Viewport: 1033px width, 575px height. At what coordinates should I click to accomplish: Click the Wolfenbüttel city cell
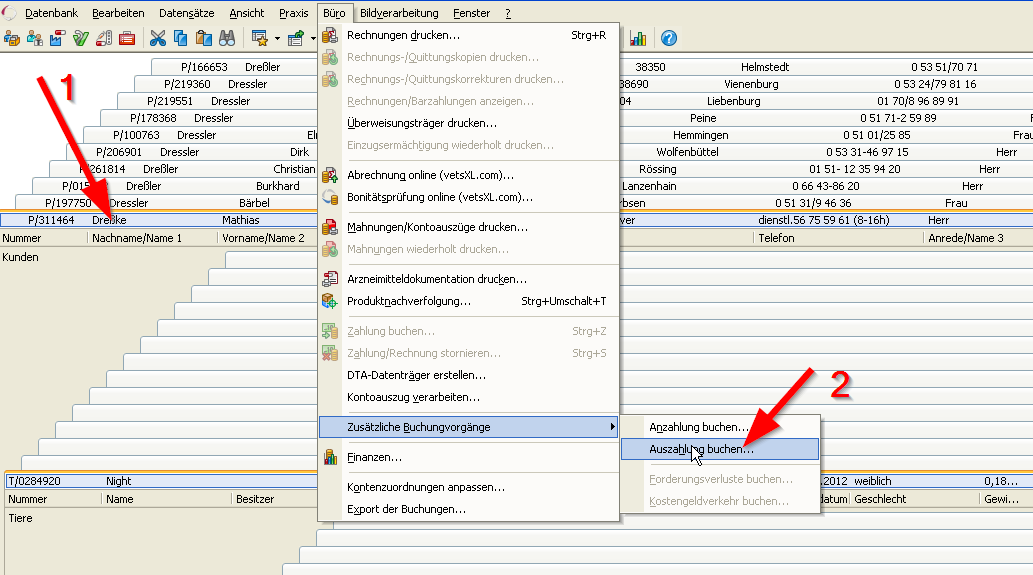coord(687,152)
